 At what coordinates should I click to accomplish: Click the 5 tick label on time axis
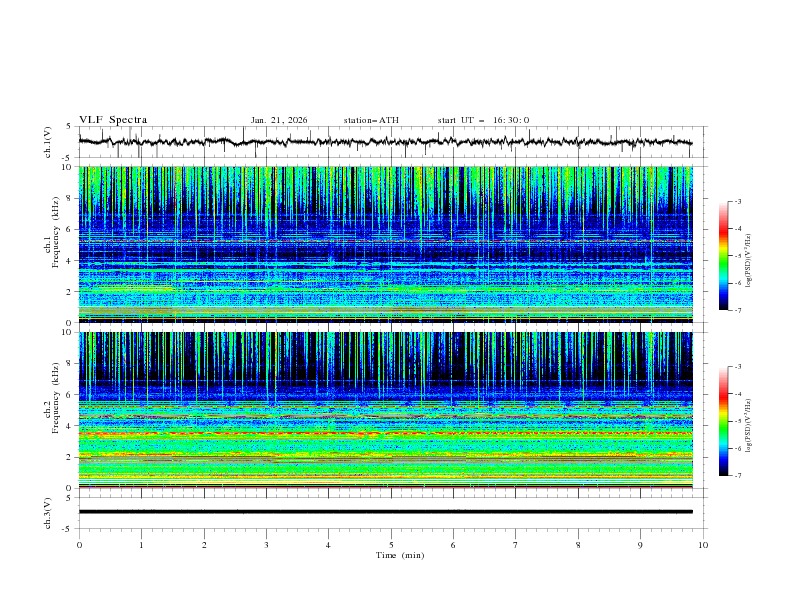pyautogui.click(x=391, y=545)
